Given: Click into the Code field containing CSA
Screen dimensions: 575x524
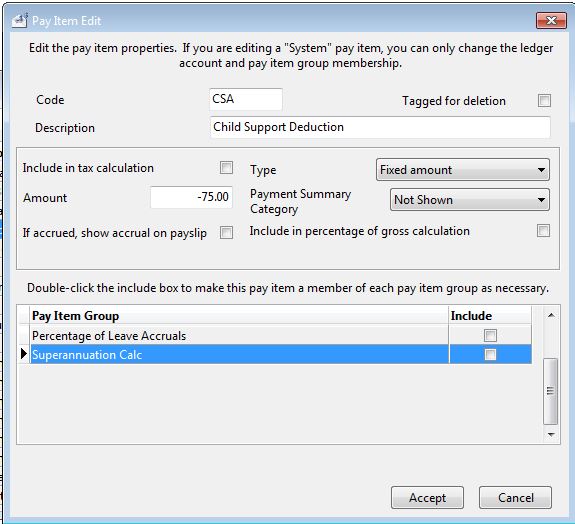Looking at the screenshot, I should coord(246,99).
